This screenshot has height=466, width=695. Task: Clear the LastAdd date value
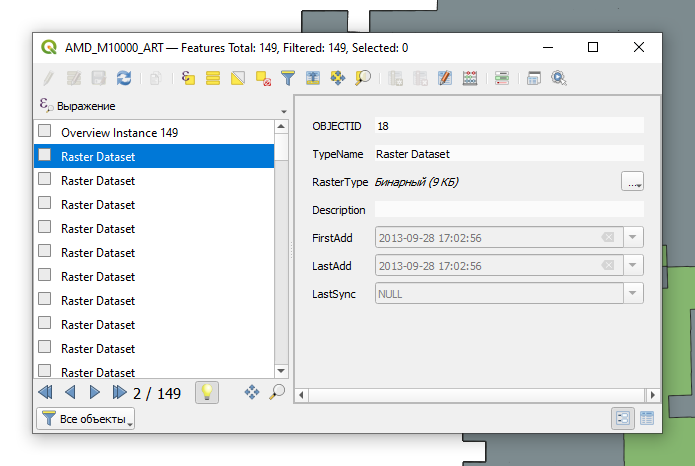(x=608, y=265)
